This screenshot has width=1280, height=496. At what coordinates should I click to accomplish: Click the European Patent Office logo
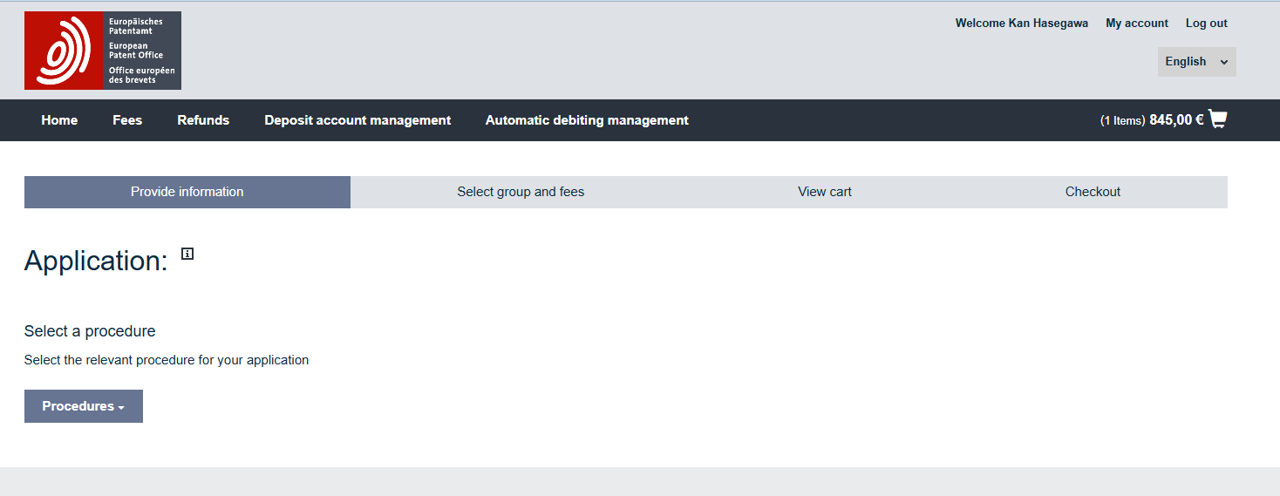coord(103,51)
